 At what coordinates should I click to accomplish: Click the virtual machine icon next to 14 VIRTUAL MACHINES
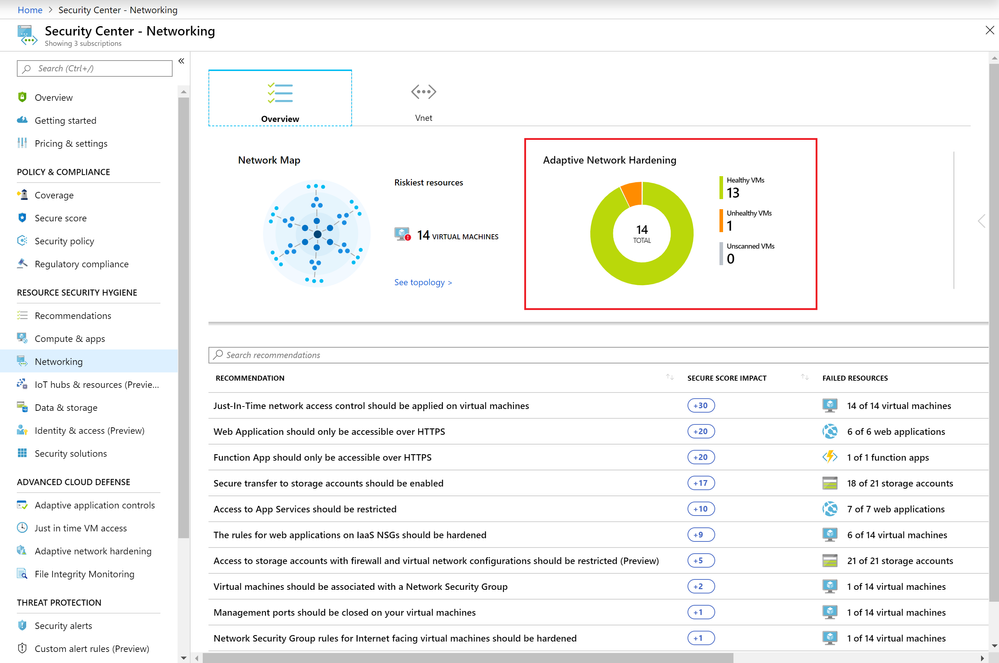click(403, 234)
